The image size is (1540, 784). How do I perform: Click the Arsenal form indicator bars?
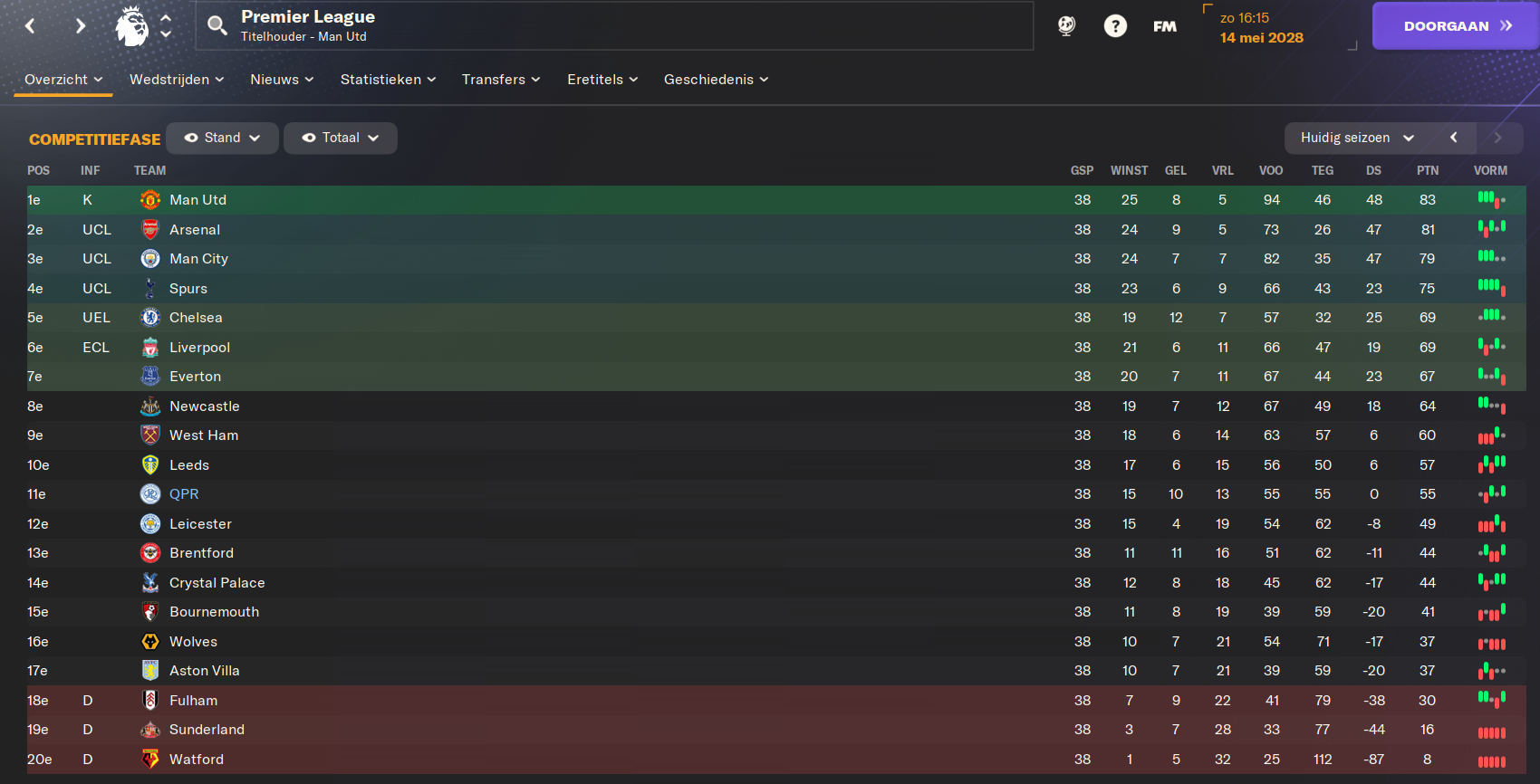(1492, 229)
